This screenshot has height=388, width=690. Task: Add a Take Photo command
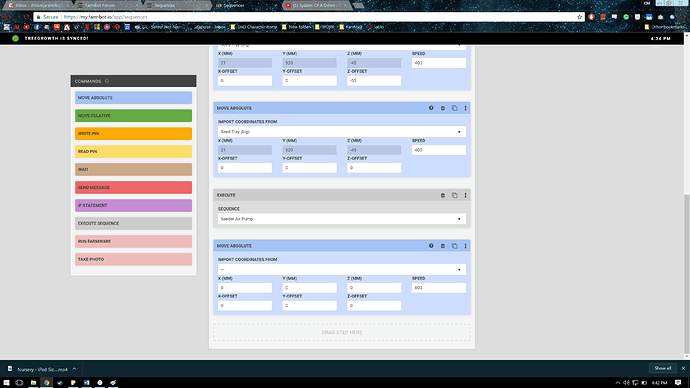pos(133,259)
